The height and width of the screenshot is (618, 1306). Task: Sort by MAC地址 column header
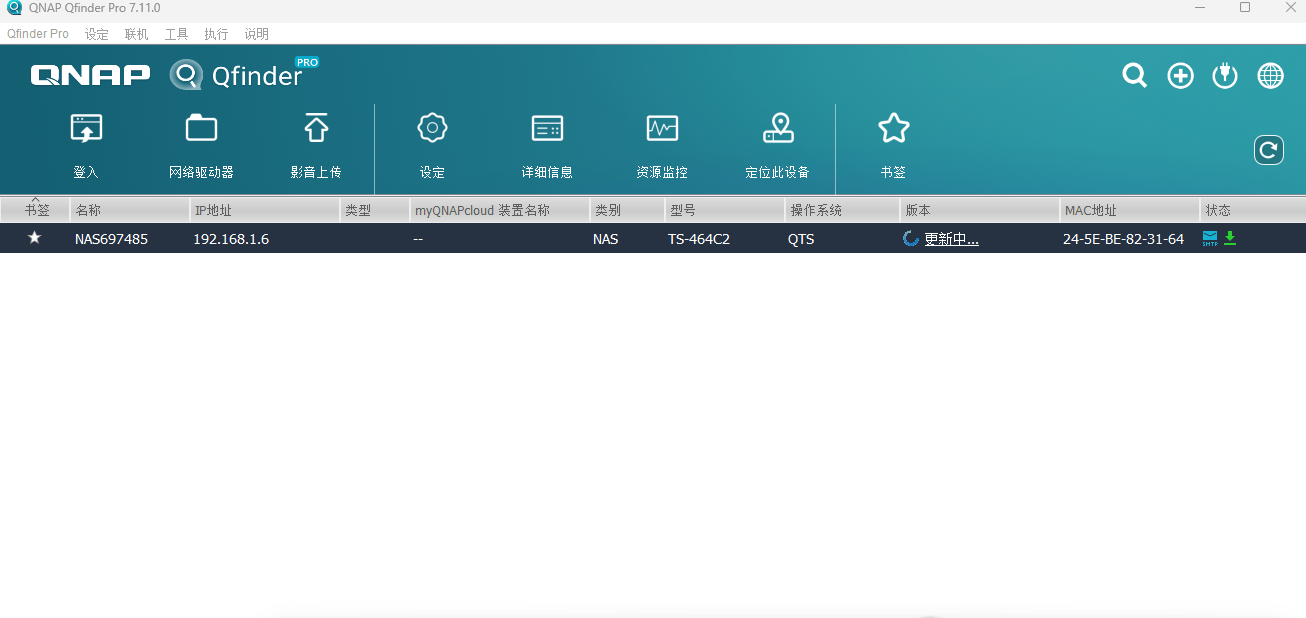click(x=1130, y=210)
